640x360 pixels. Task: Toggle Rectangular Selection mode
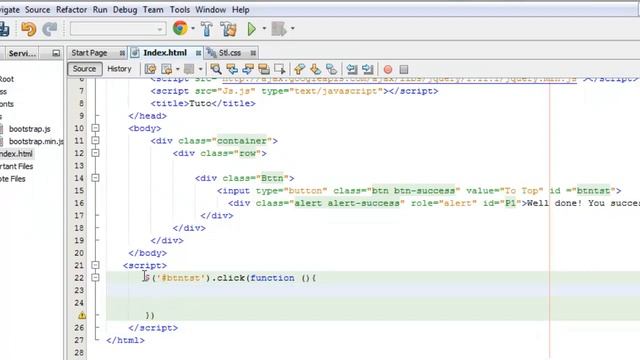click(x=280, y=69)
